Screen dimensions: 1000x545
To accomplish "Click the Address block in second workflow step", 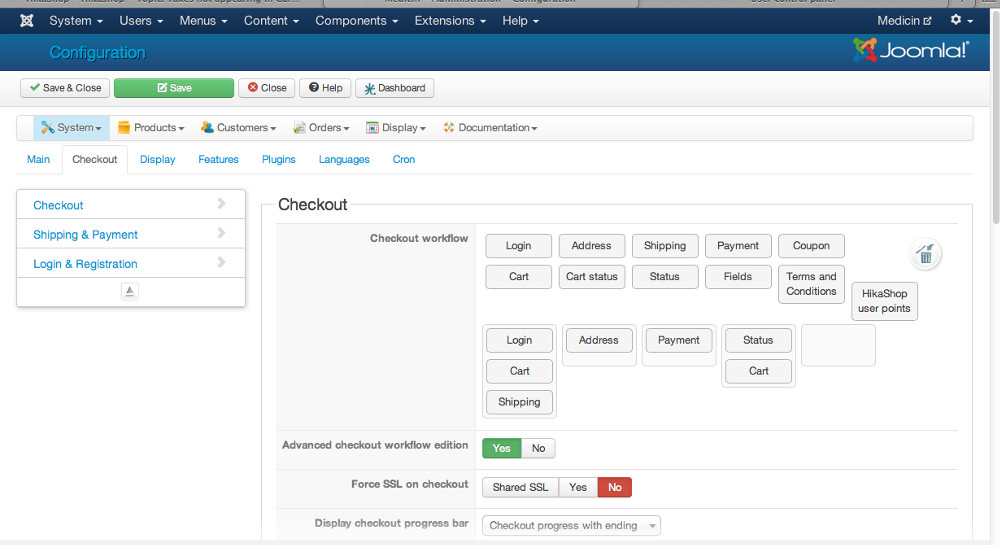I will 599,340.
